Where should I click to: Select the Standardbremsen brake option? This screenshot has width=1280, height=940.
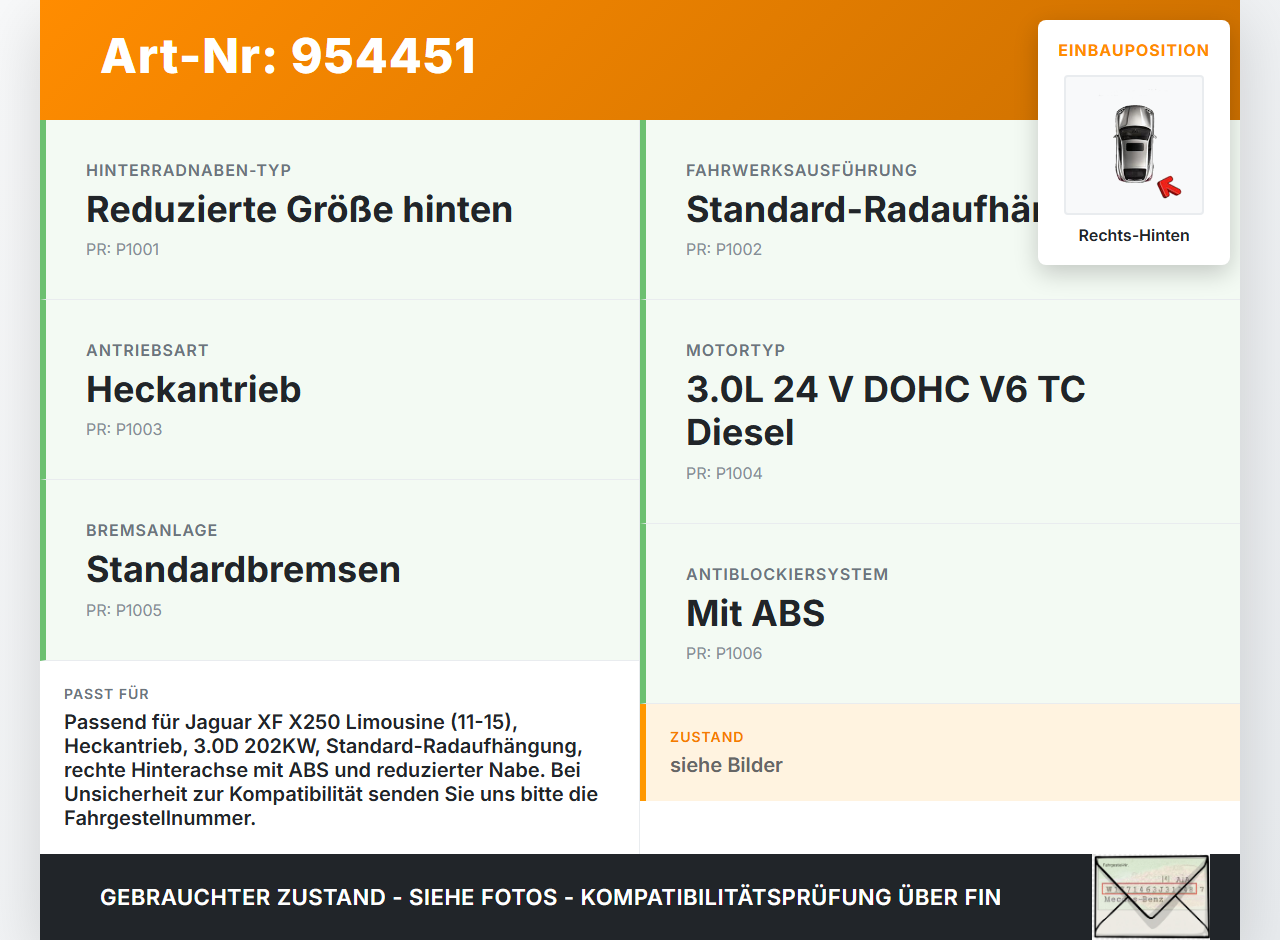coord(243,569)
